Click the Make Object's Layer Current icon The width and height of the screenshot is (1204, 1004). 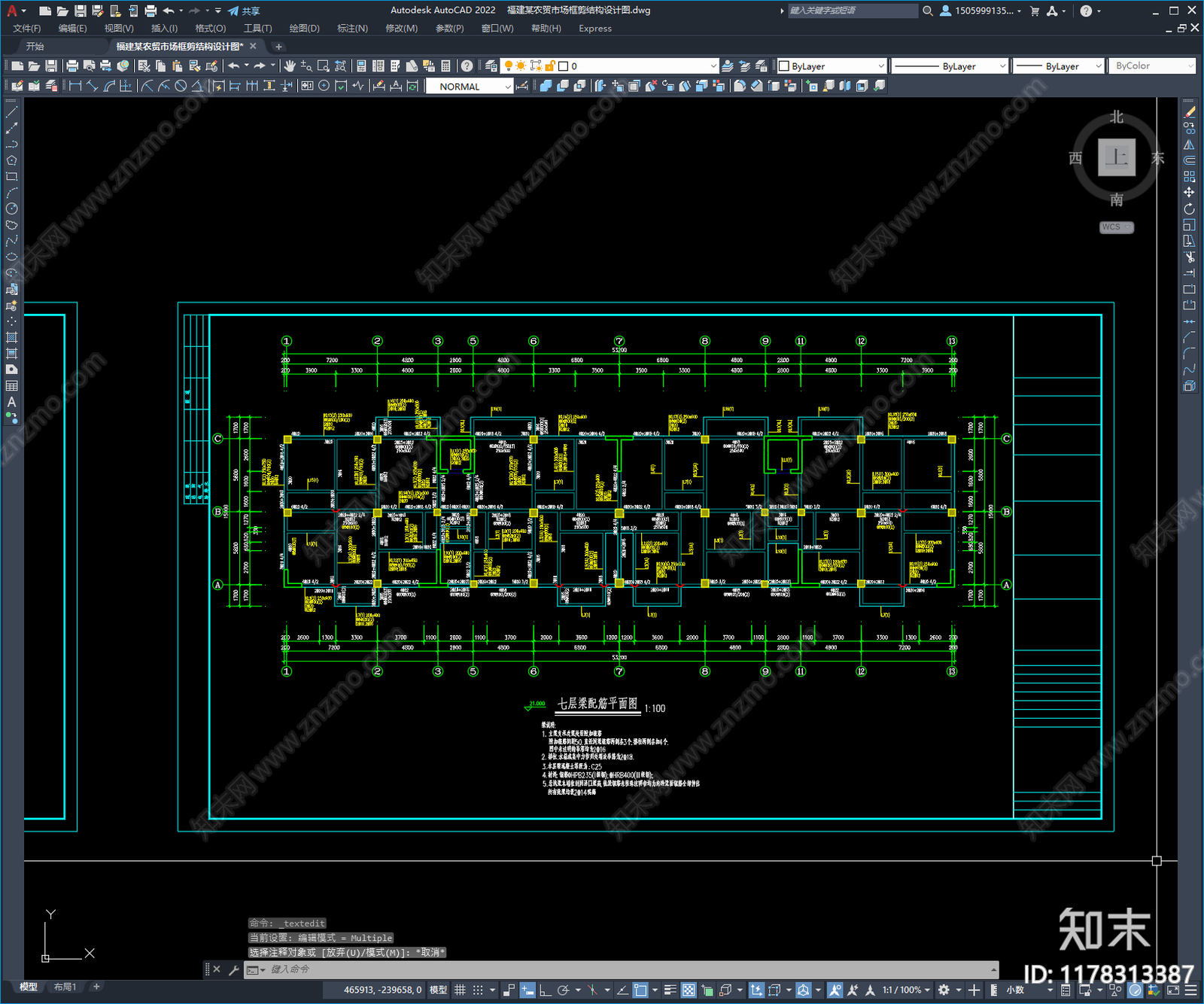728,66
